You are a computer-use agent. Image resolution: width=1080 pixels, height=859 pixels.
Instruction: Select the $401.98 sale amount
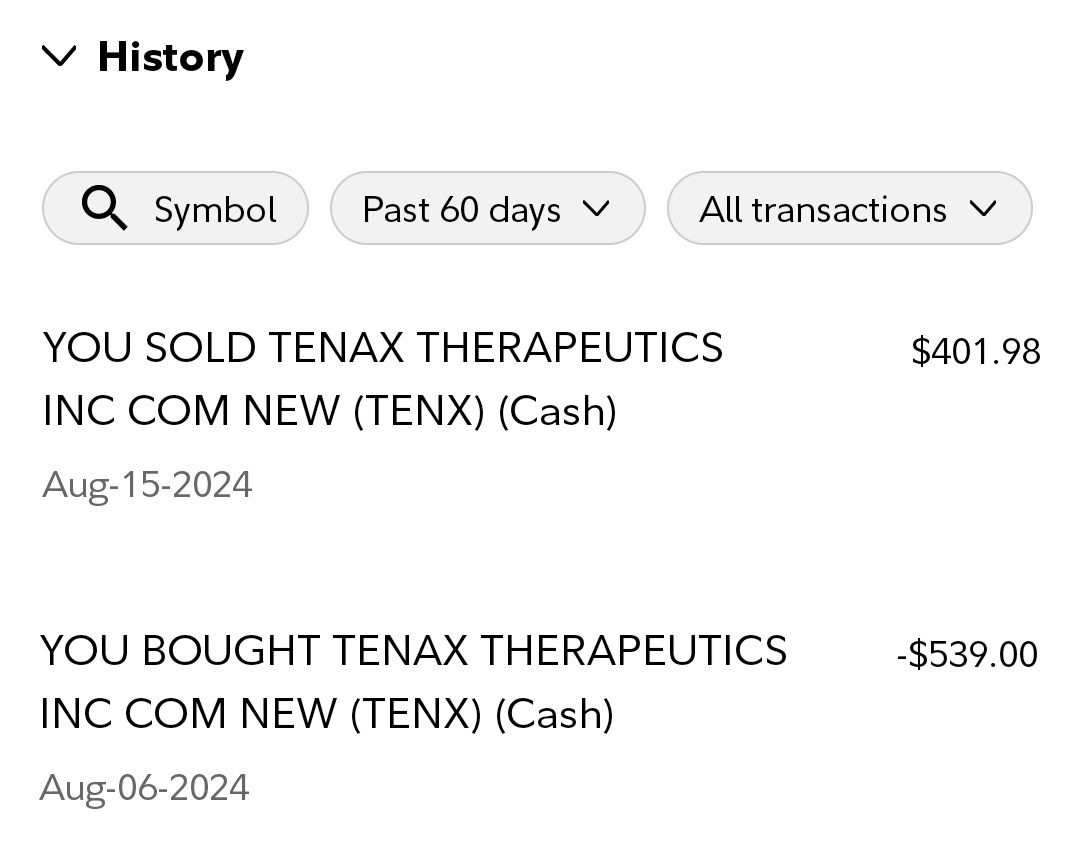975,352
